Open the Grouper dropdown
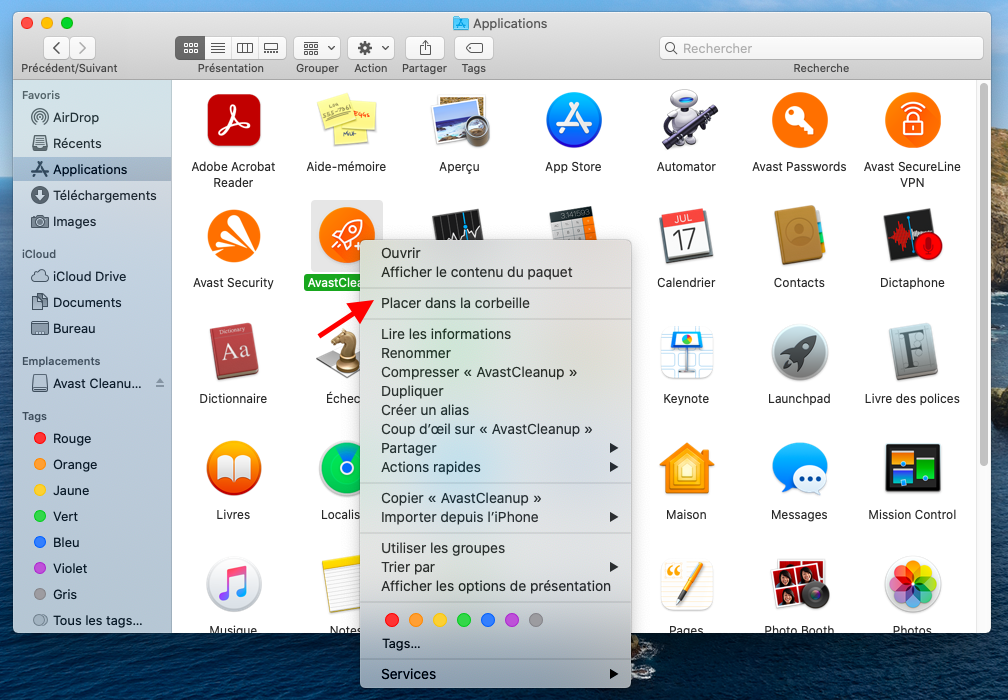Image resolution: width=1008 pixels, height=700 pixels. (317, 48)
